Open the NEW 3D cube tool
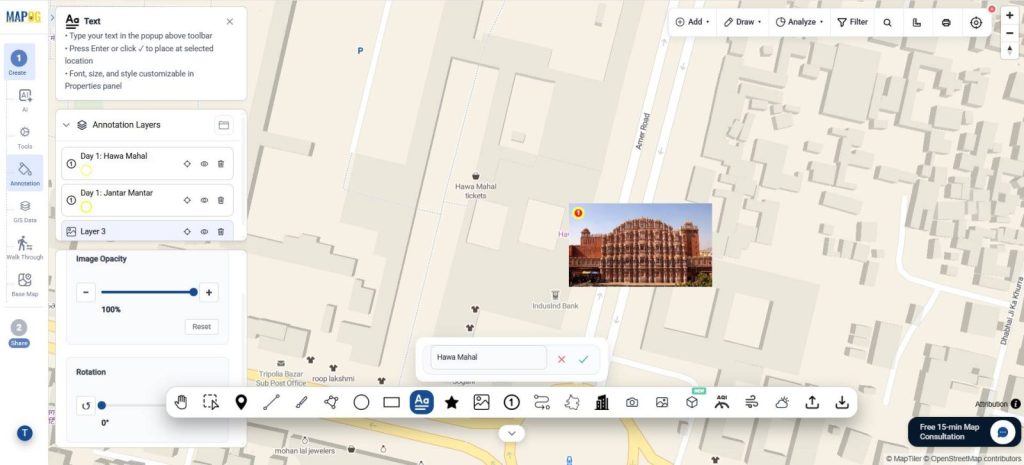Screen dimensions: 1024x465 click(x=692, y=402)
